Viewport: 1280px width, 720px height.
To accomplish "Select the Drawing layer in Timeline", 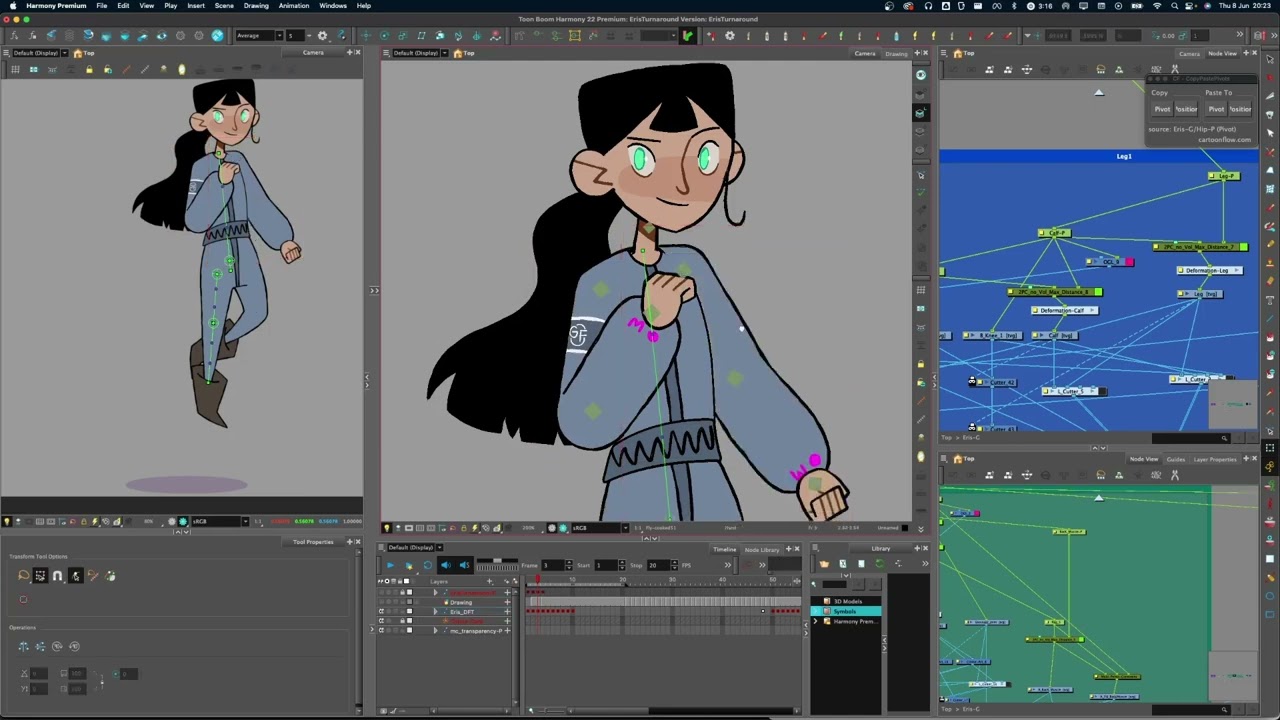I will click(461, 602).
